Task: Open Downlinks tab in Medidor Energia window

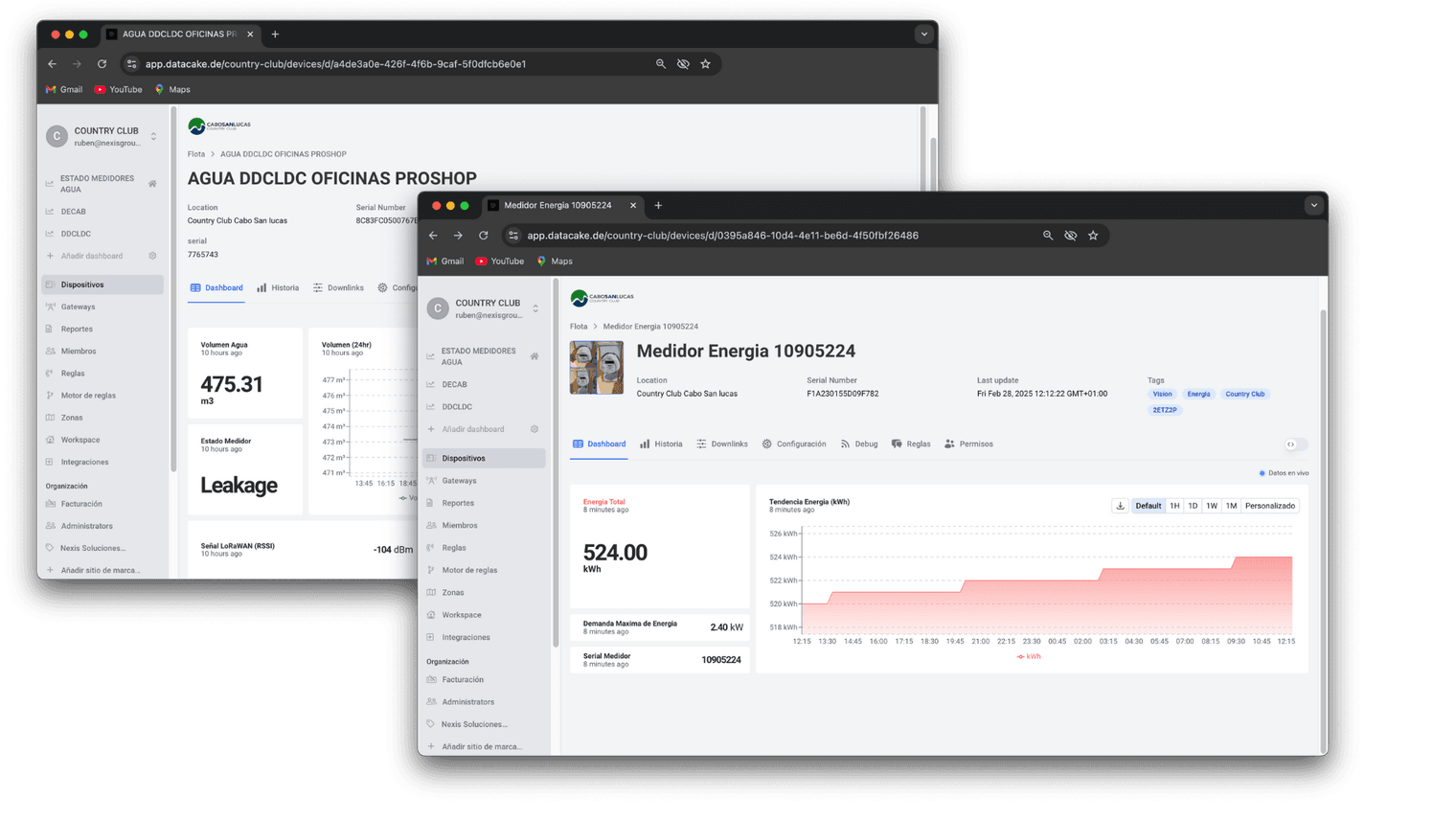Action: tap(722, 444)
